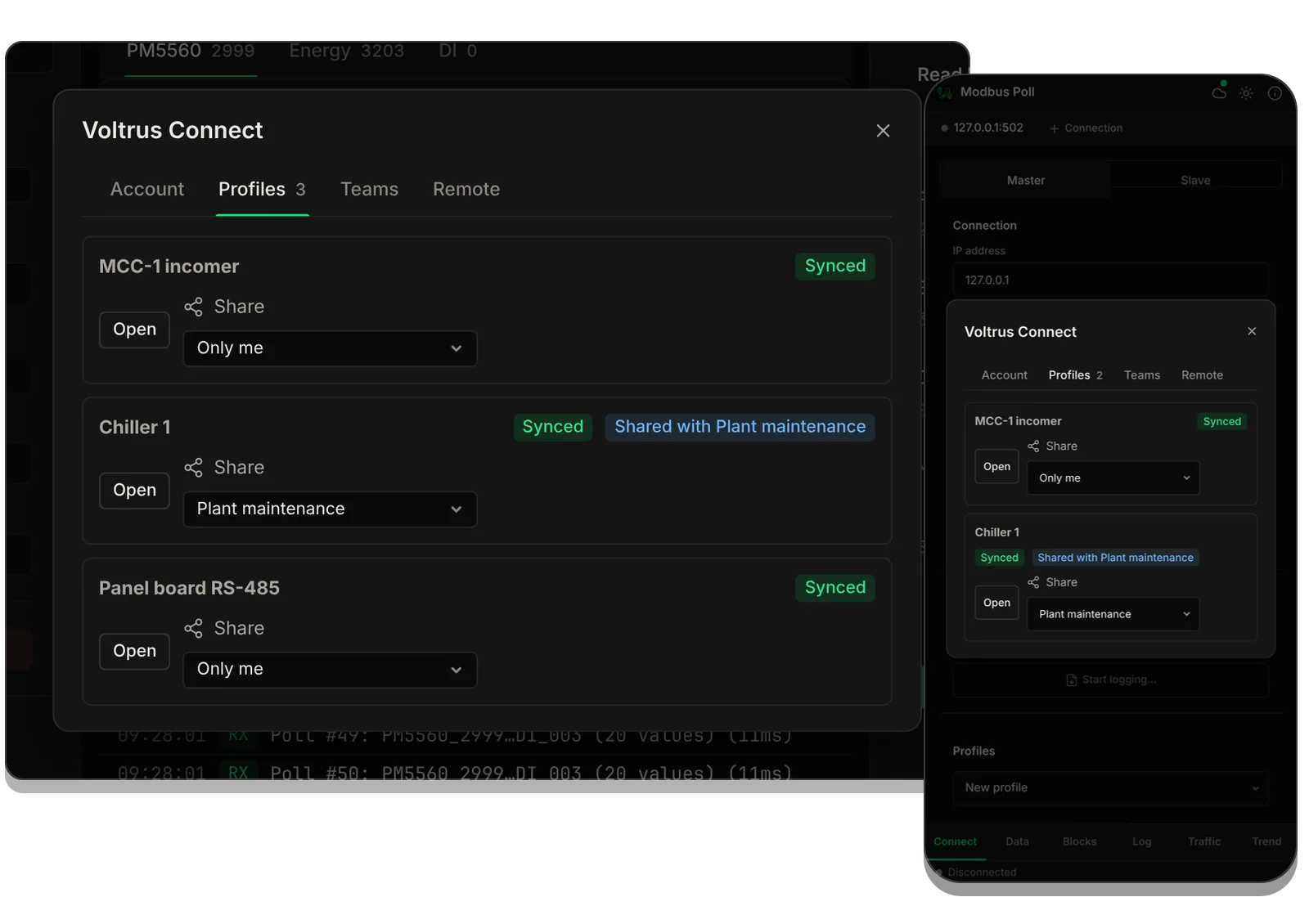1309x924 pixels.
Task: Expand the New profile dropdown on phone
Action: (1111, 788)
